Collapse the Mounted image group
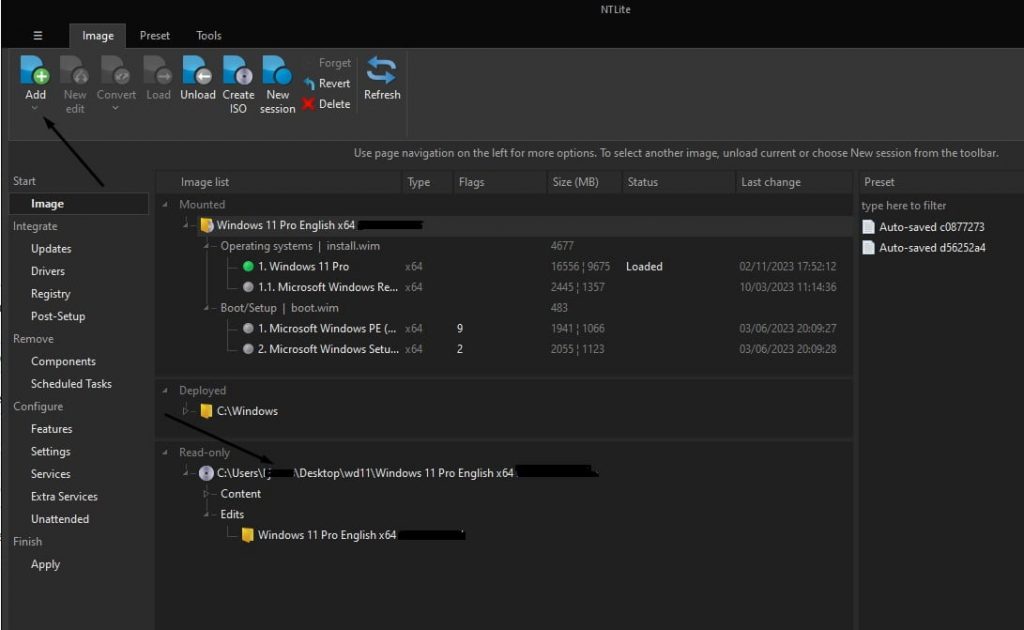1024x630 pixels. click(x=166, y=205)
